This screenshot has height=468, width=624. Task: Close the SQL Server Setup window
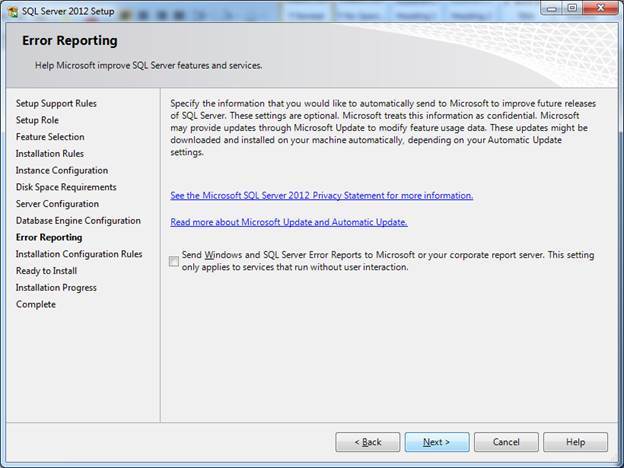pyautogui.click(x=600, y=8)
